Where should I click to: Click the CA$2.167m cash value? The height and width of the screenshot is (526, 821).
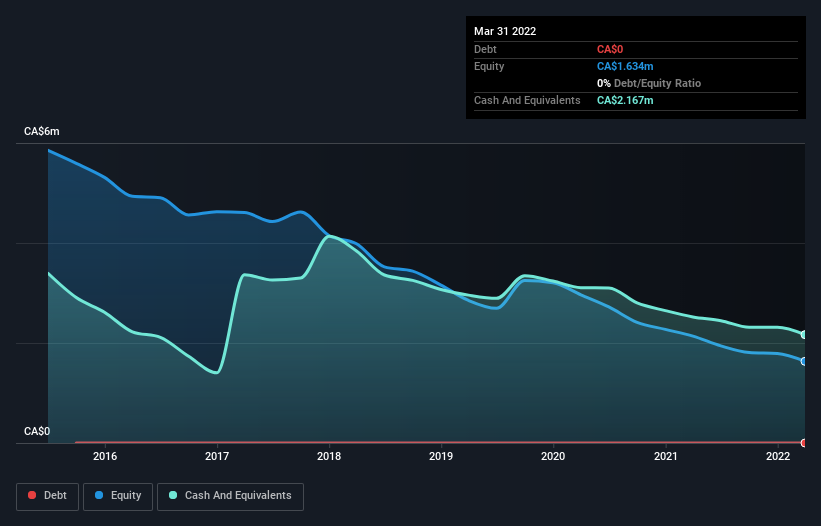625,100
